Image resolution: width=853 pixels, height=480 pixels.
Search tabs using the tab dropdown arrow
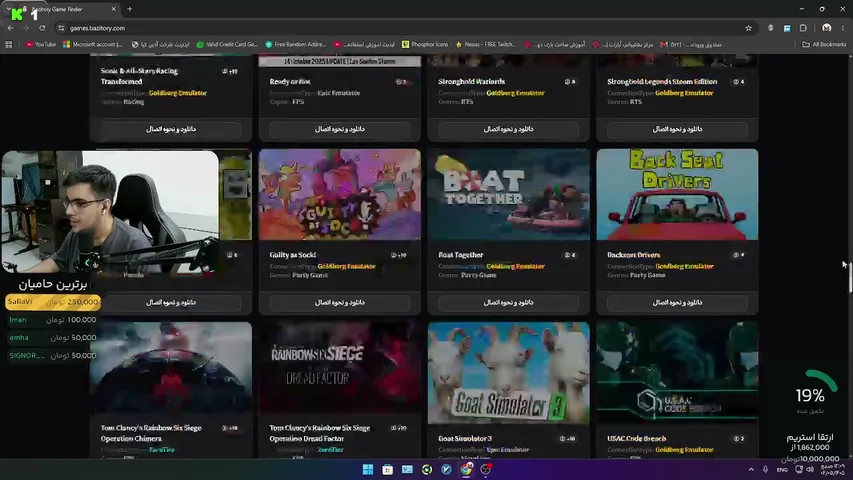coord(9,9)
